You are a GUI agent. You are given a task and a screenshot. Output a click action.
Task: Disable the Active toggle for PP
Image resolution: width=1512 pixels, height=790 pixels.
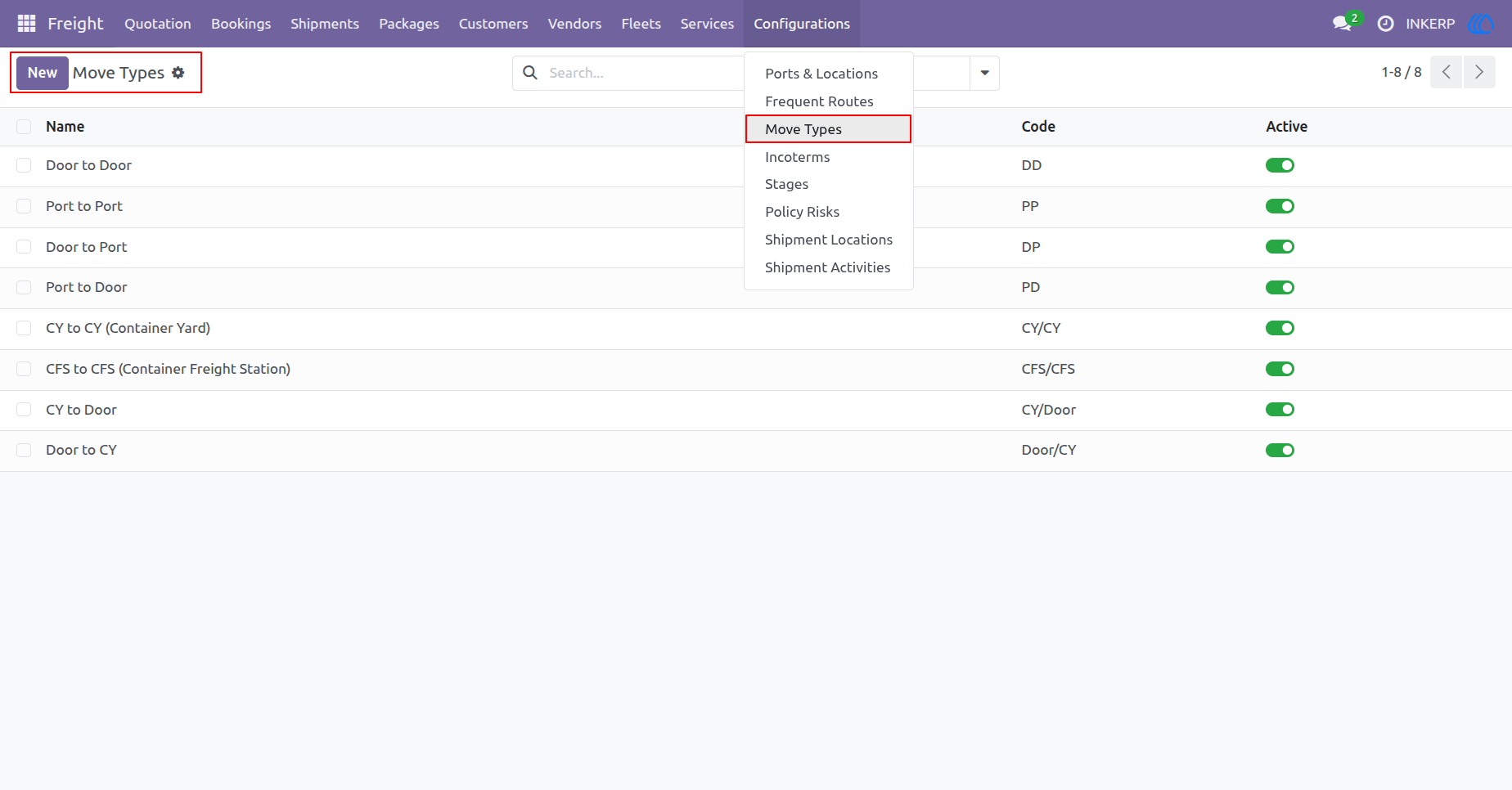(1280, 206)
